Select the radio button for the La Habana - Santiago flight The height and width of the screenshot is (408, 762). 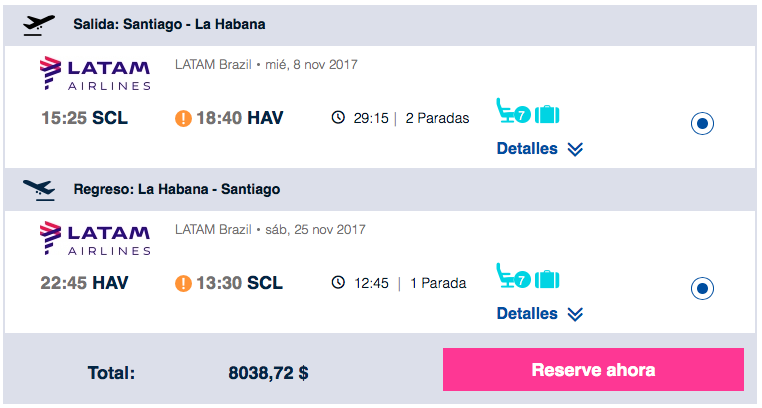coord(702,289)
